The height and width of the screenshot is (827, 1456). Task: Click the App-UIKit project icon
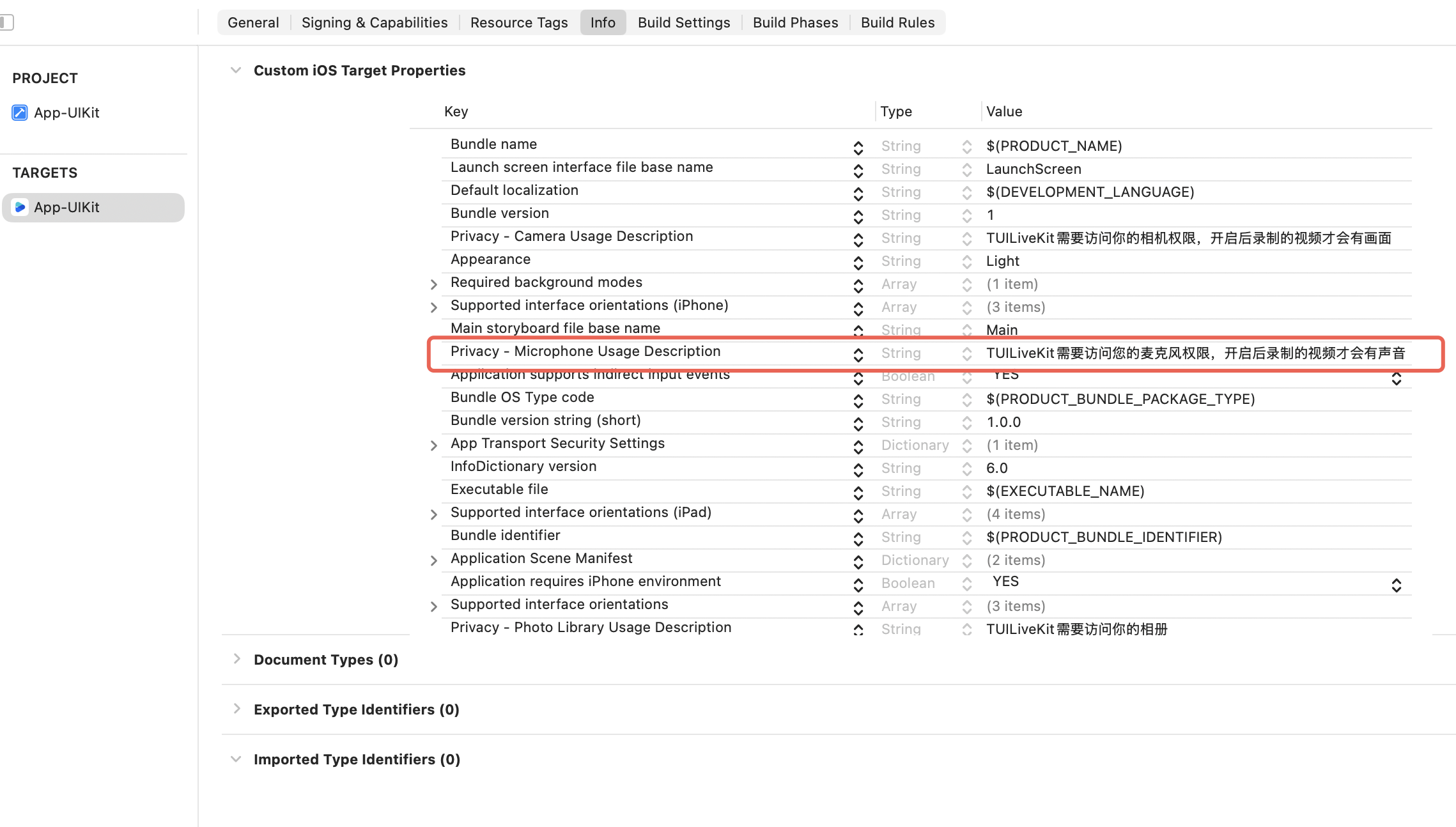coord(20,112)
